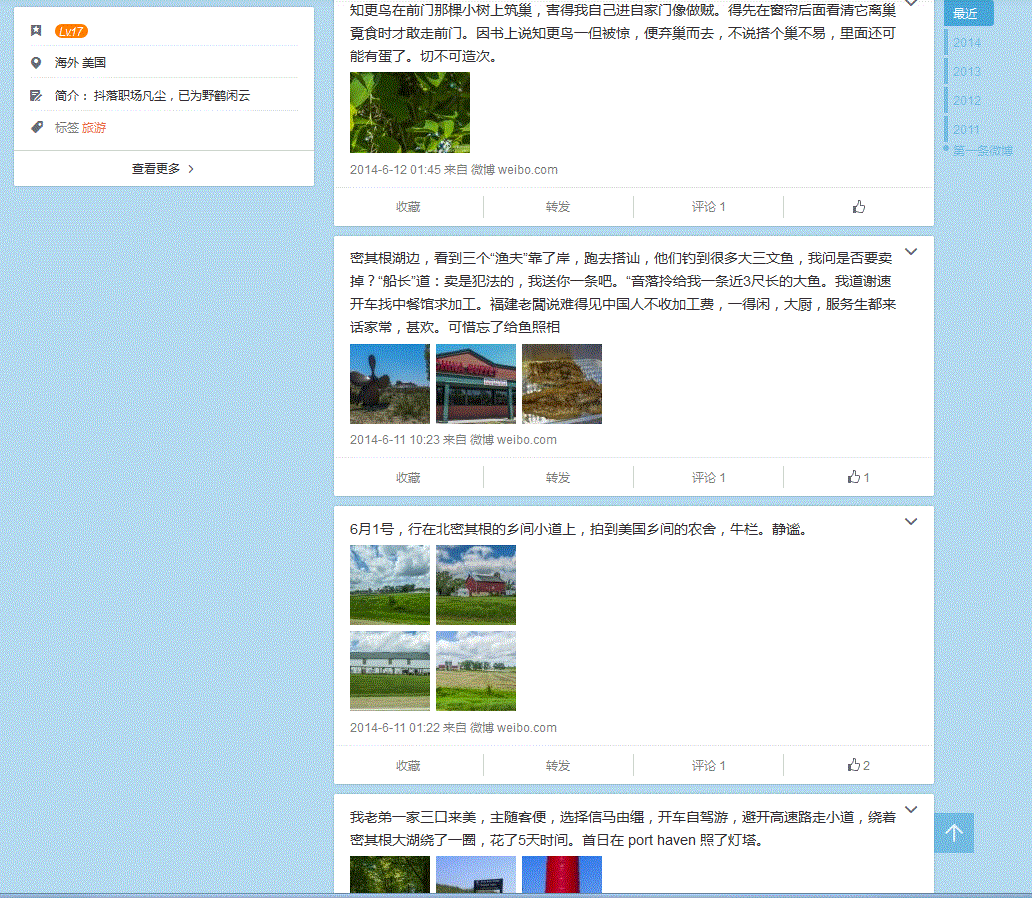Expand 查看更多 profile details
Screen dimensions: 1032x898
[x=163, y=169]
